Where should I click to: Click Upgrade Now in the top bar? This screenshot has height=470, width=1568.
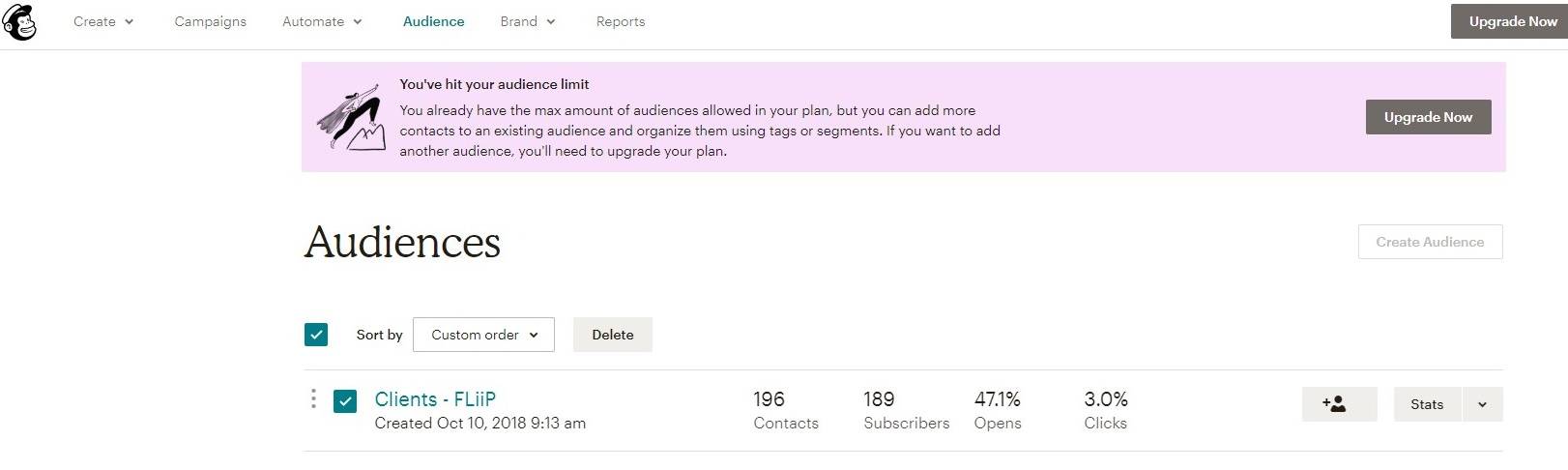click(1509, 21)
